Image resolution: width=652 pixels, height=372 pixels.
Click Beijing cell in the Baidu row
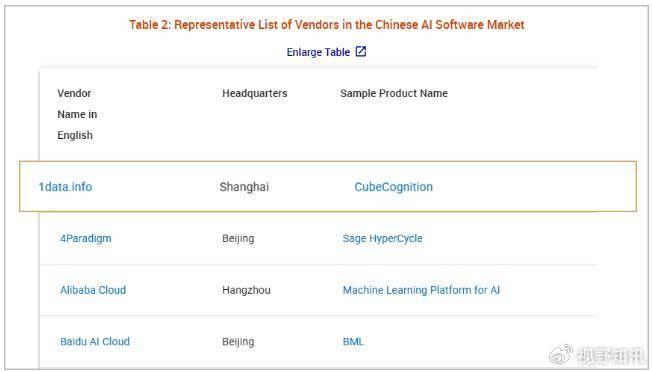[x=238, y=342]
